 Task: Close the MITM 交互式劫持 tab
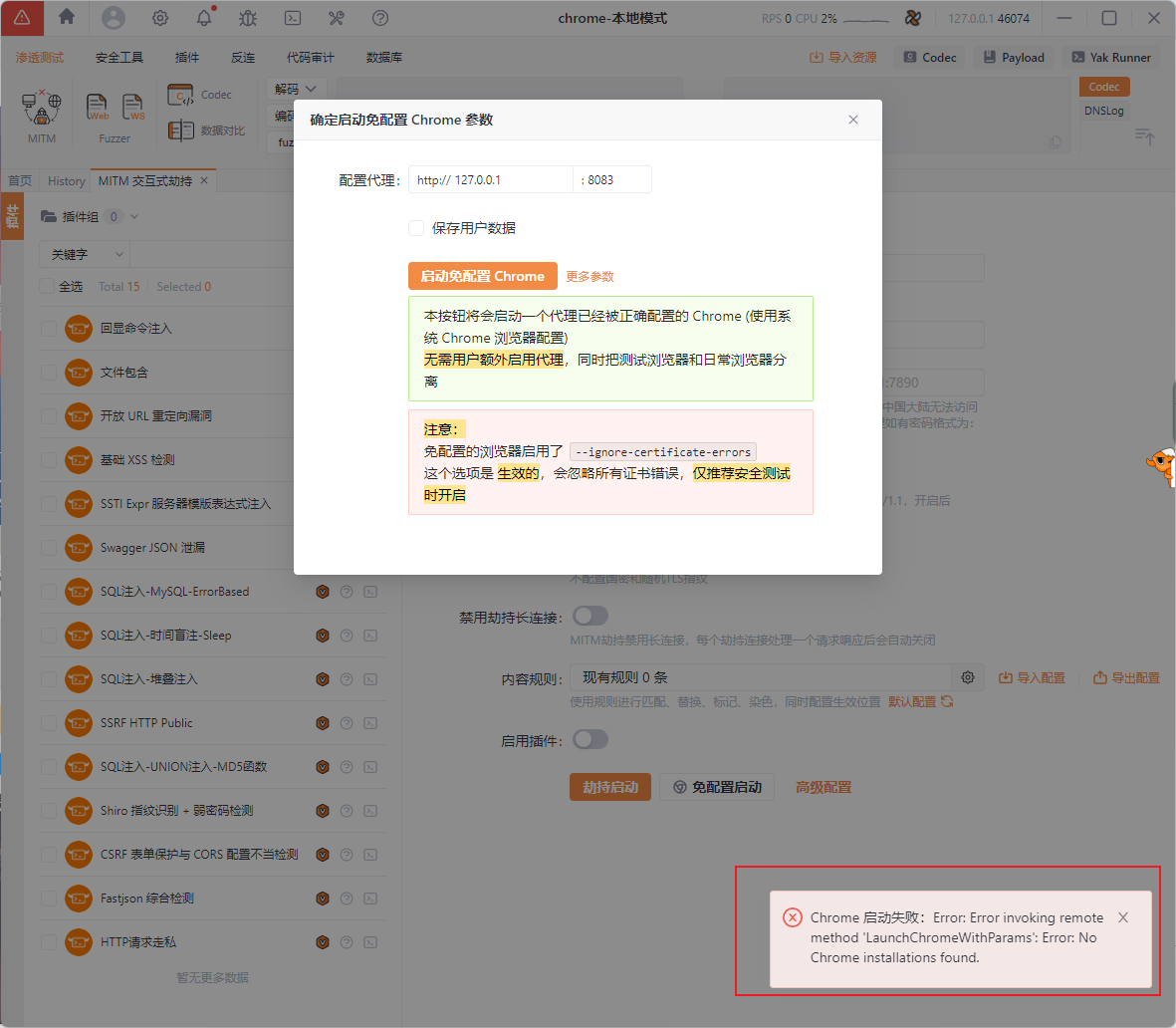tap(204, 181)
